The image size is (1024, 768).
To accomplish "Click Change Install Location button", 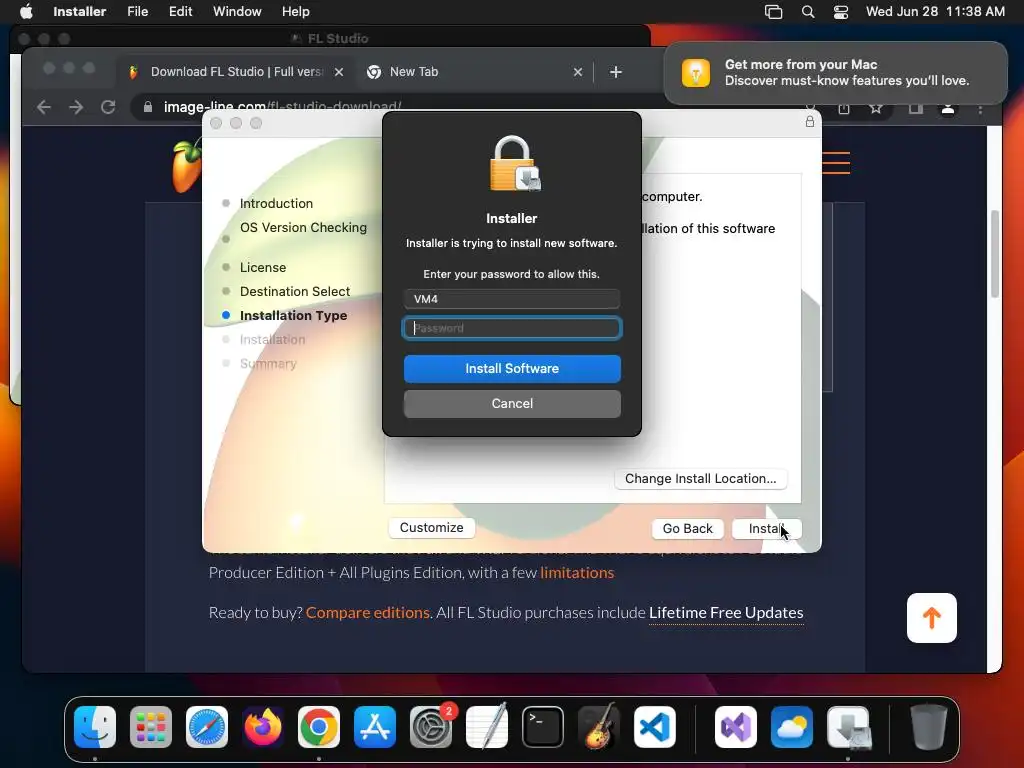I will click(x=700, y=479).
